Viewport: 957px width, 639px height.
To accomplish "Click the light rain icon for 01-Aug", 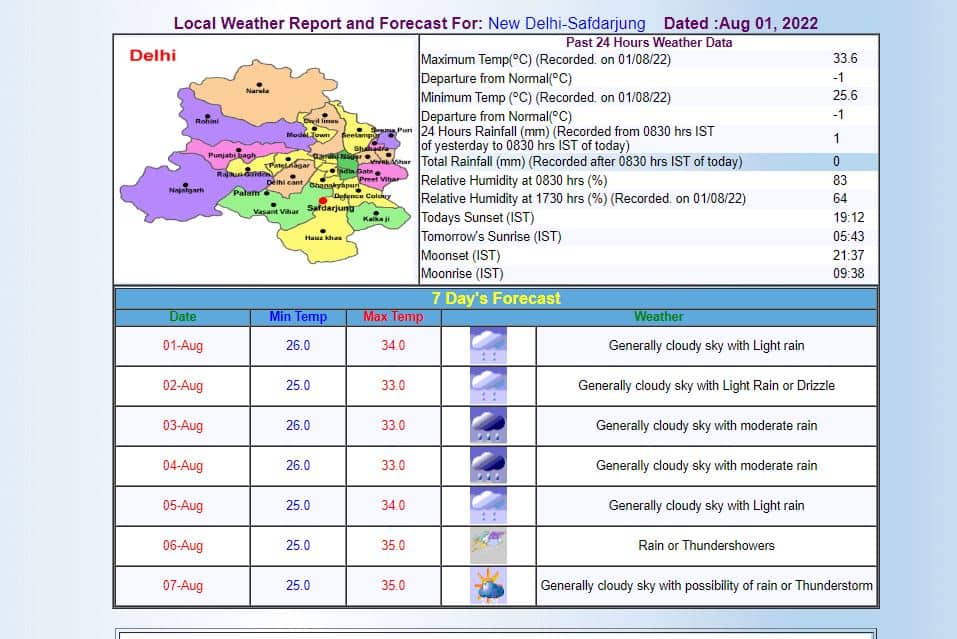I will 487,345.
